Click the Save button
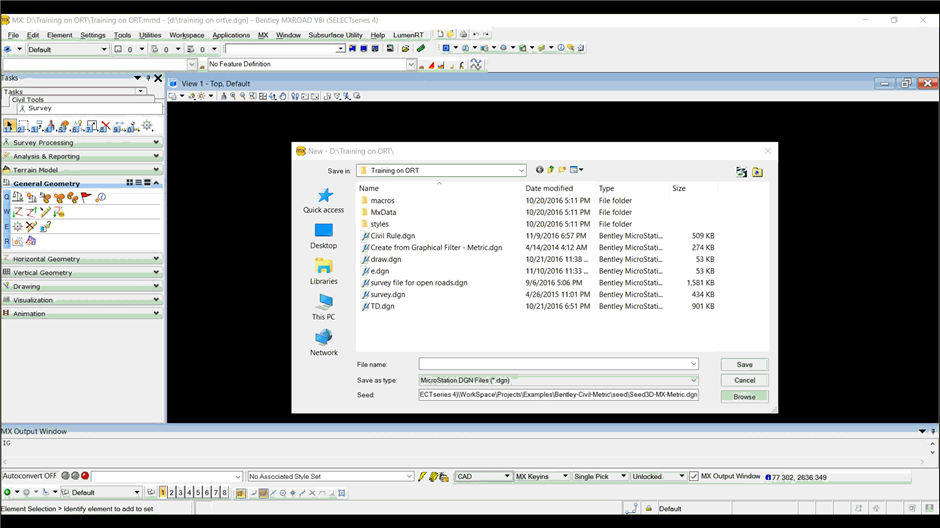Image resolution: width=940 pixels, height=528 pixels. tap(744, 365)
